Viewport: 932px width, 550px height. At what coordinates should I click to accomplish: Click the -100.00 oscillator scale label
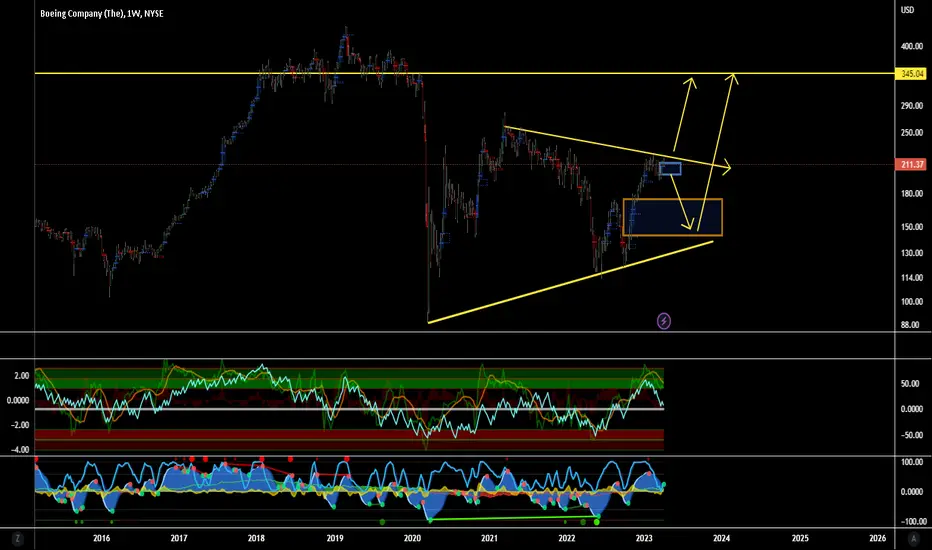pos(912,521)
